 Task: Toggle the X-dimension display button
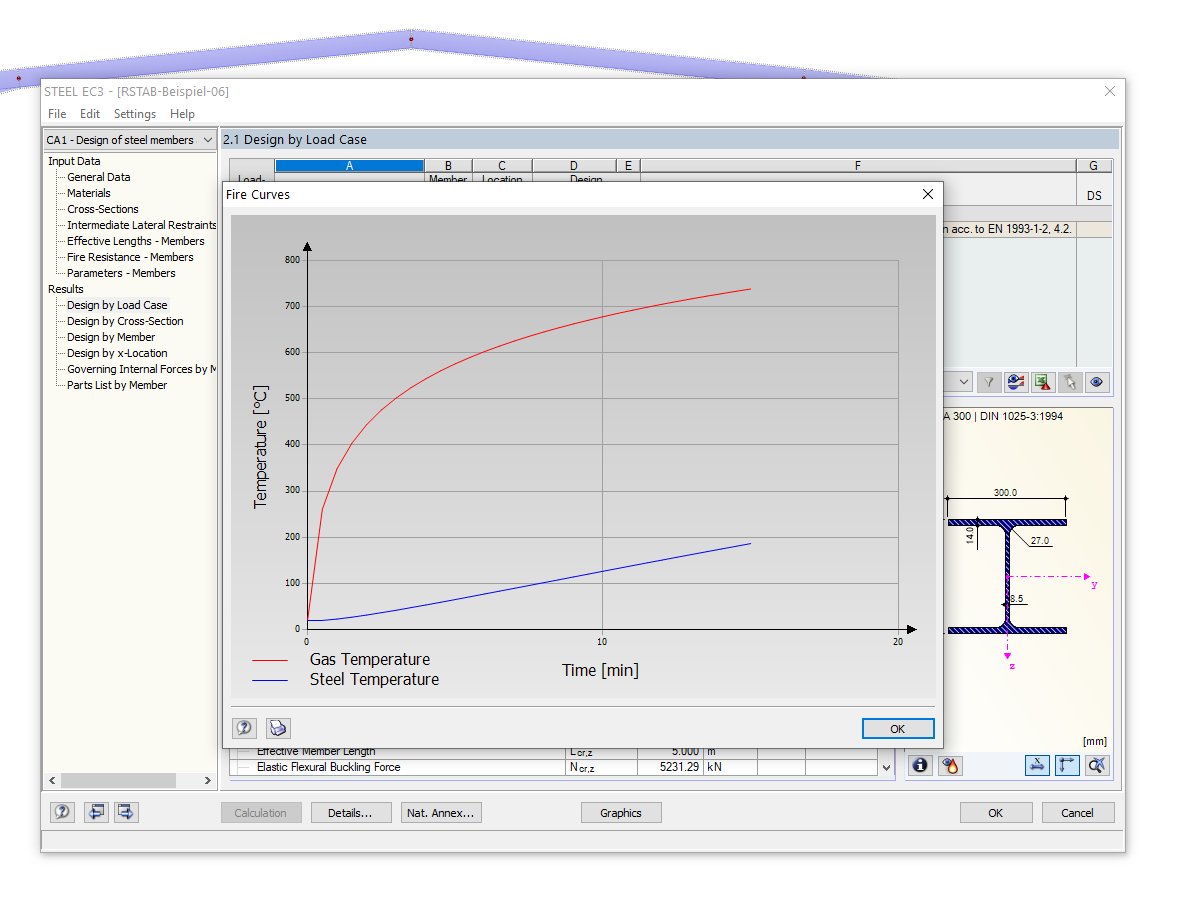click(x=1037, y=765)
